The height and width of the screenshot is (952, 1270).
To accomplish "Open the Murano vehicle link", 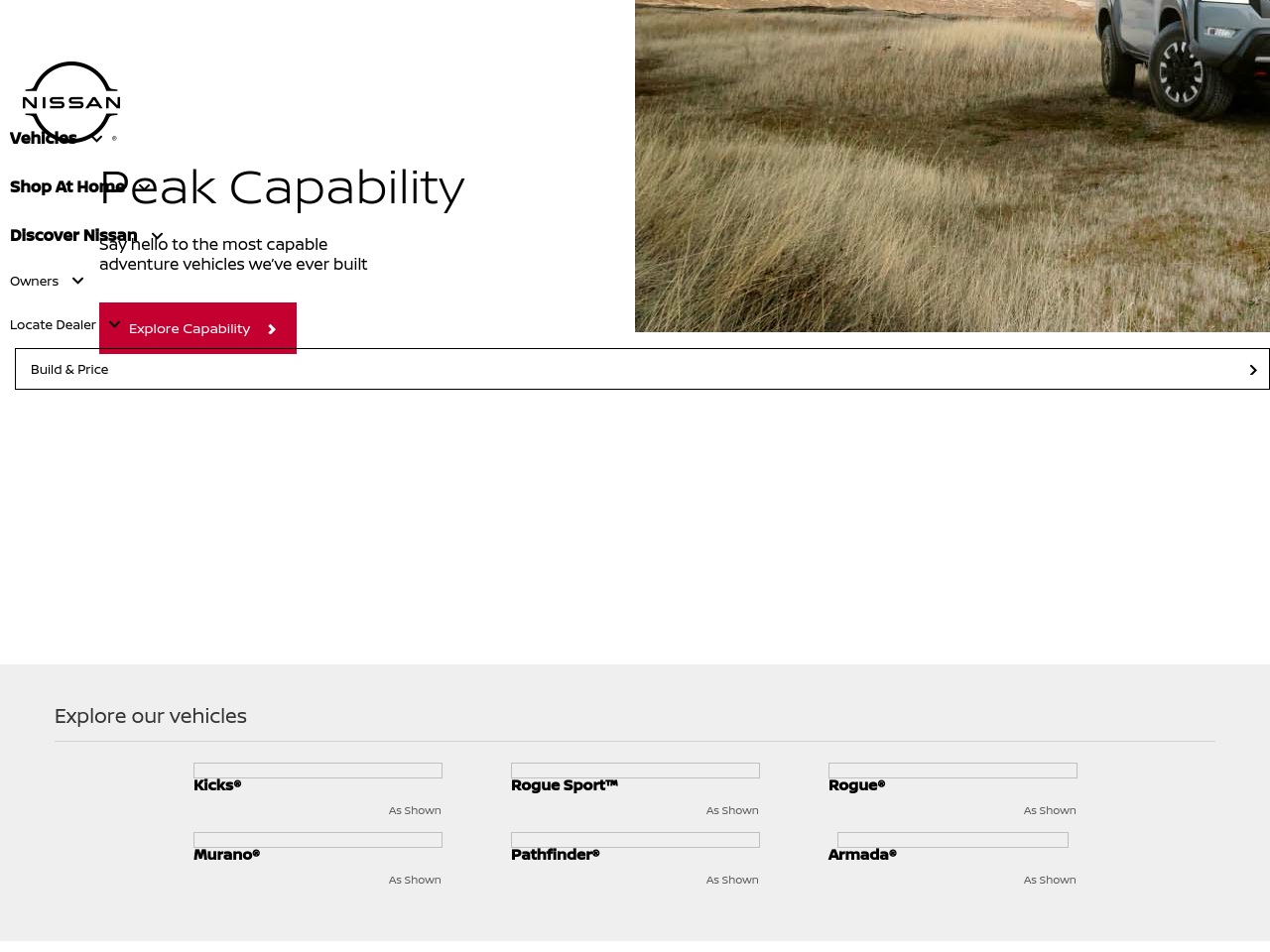I will click(227, 854).
